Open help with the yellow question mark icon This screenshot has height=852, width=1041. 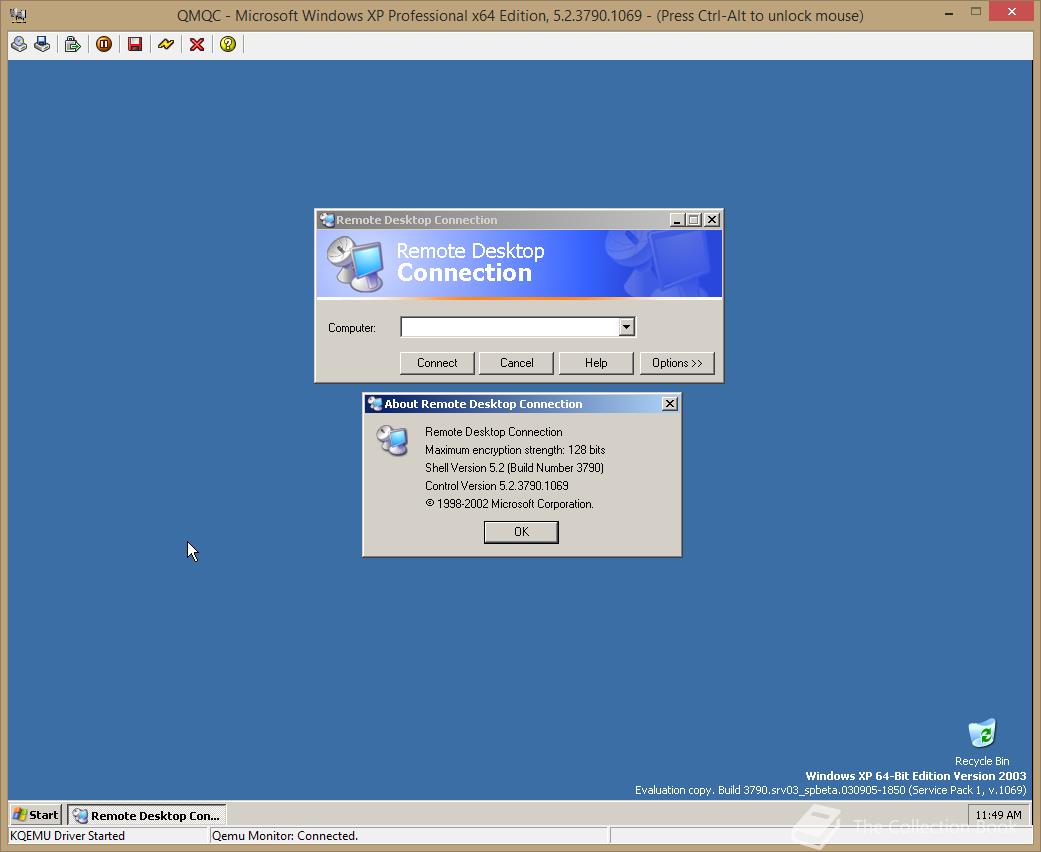[228, 44]
